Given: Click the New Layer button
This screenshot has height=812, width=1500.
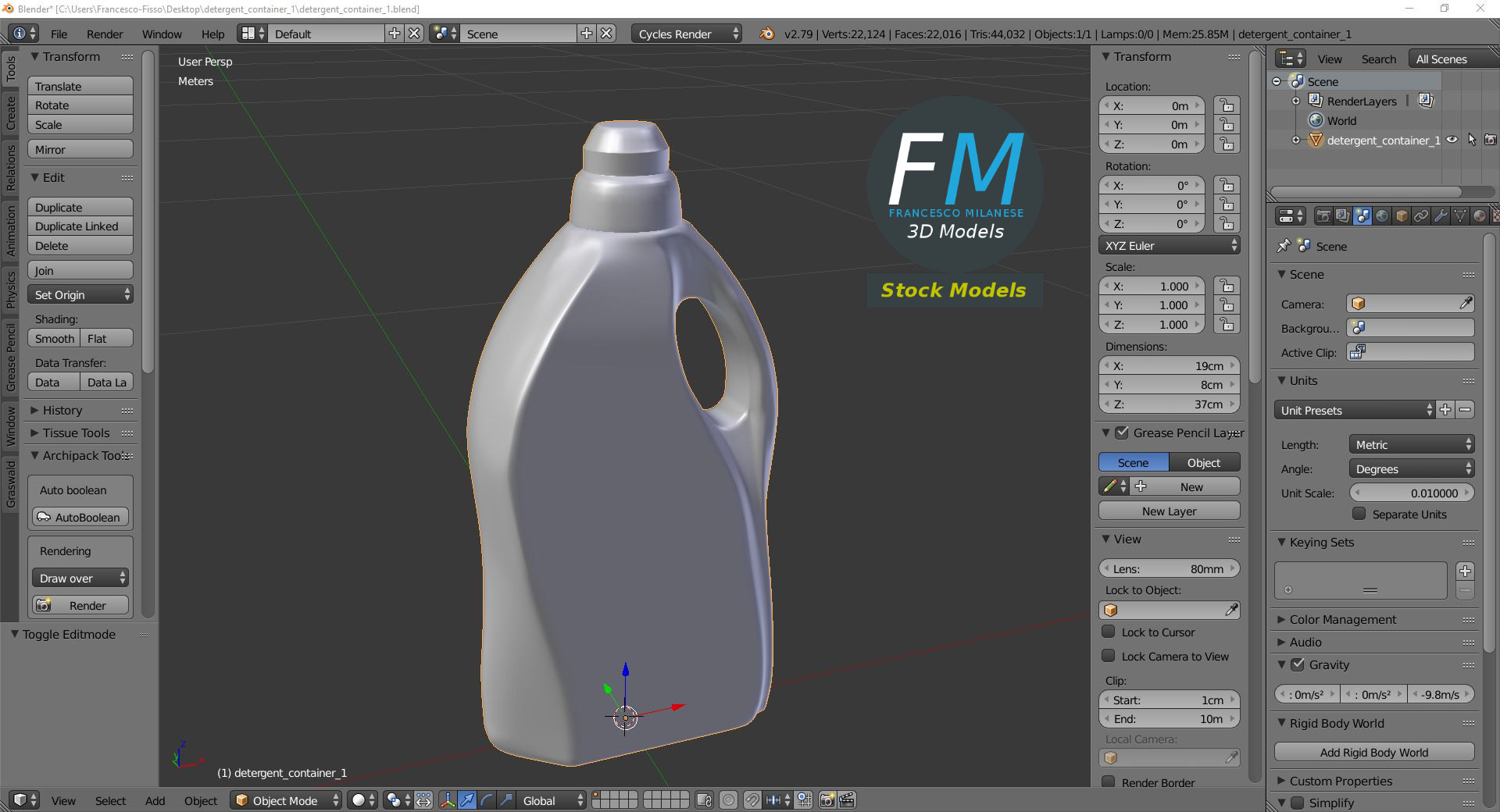Looking at the screenshot, I should 1169,511.
